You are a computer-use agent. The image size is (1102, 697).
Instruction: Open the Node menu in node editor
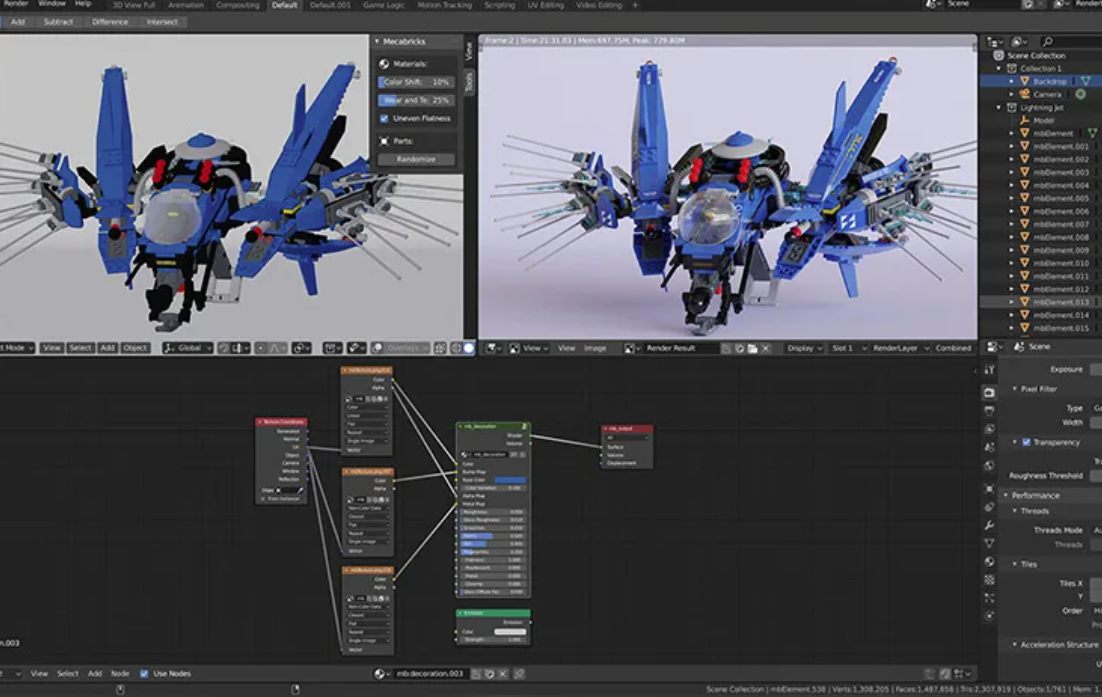coord(120,674)
